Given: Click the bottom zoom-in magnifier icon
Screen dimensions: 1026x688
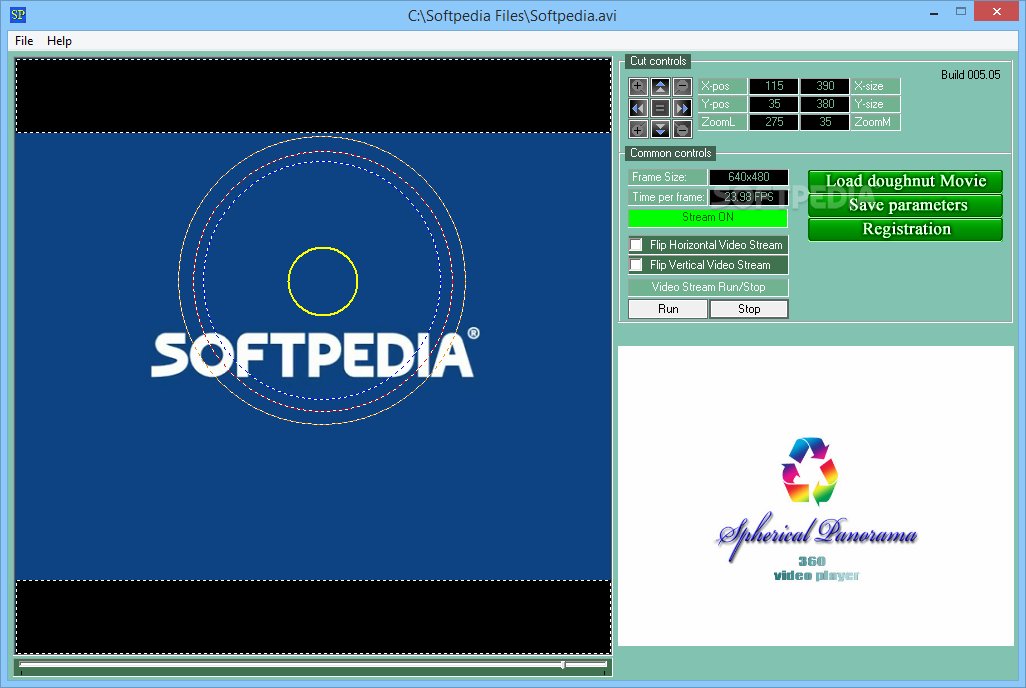Looking at the screenshot, I should [x=638, y=130].
